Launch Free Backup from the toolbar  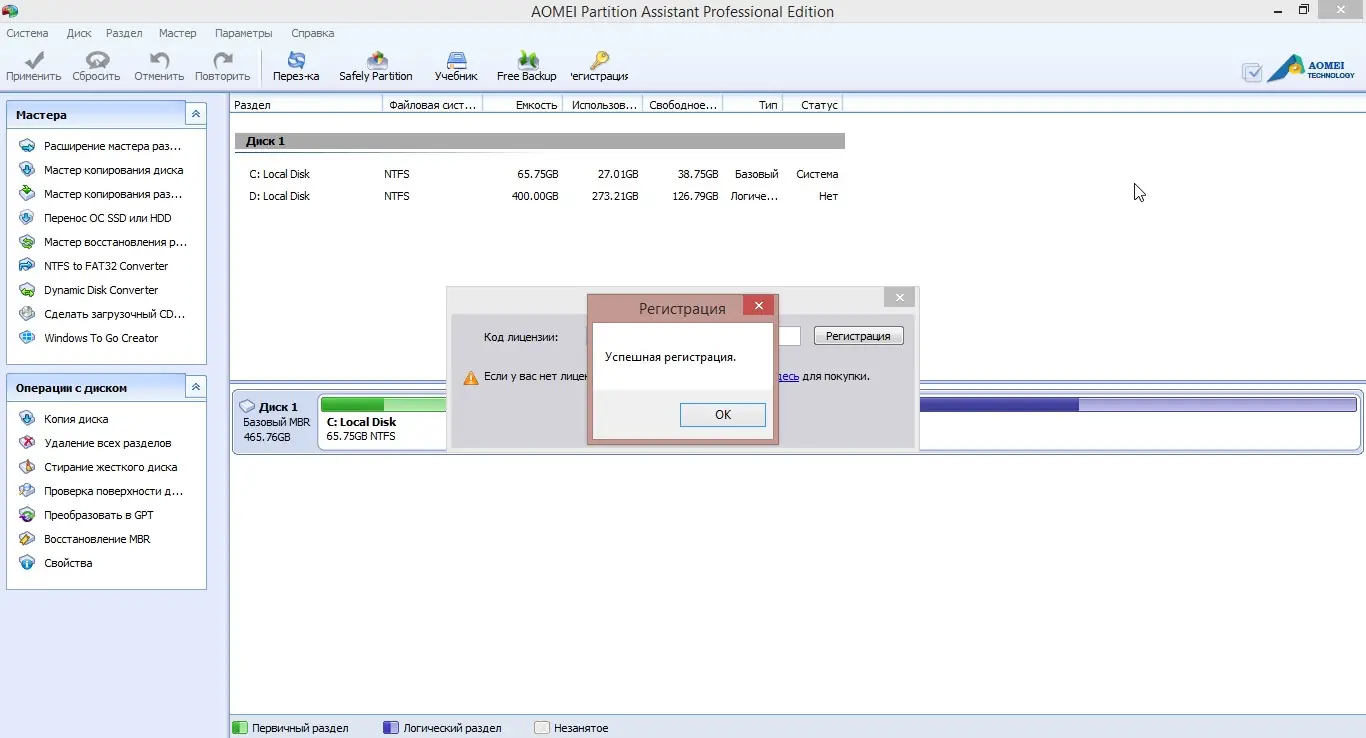tap(527, 67)
